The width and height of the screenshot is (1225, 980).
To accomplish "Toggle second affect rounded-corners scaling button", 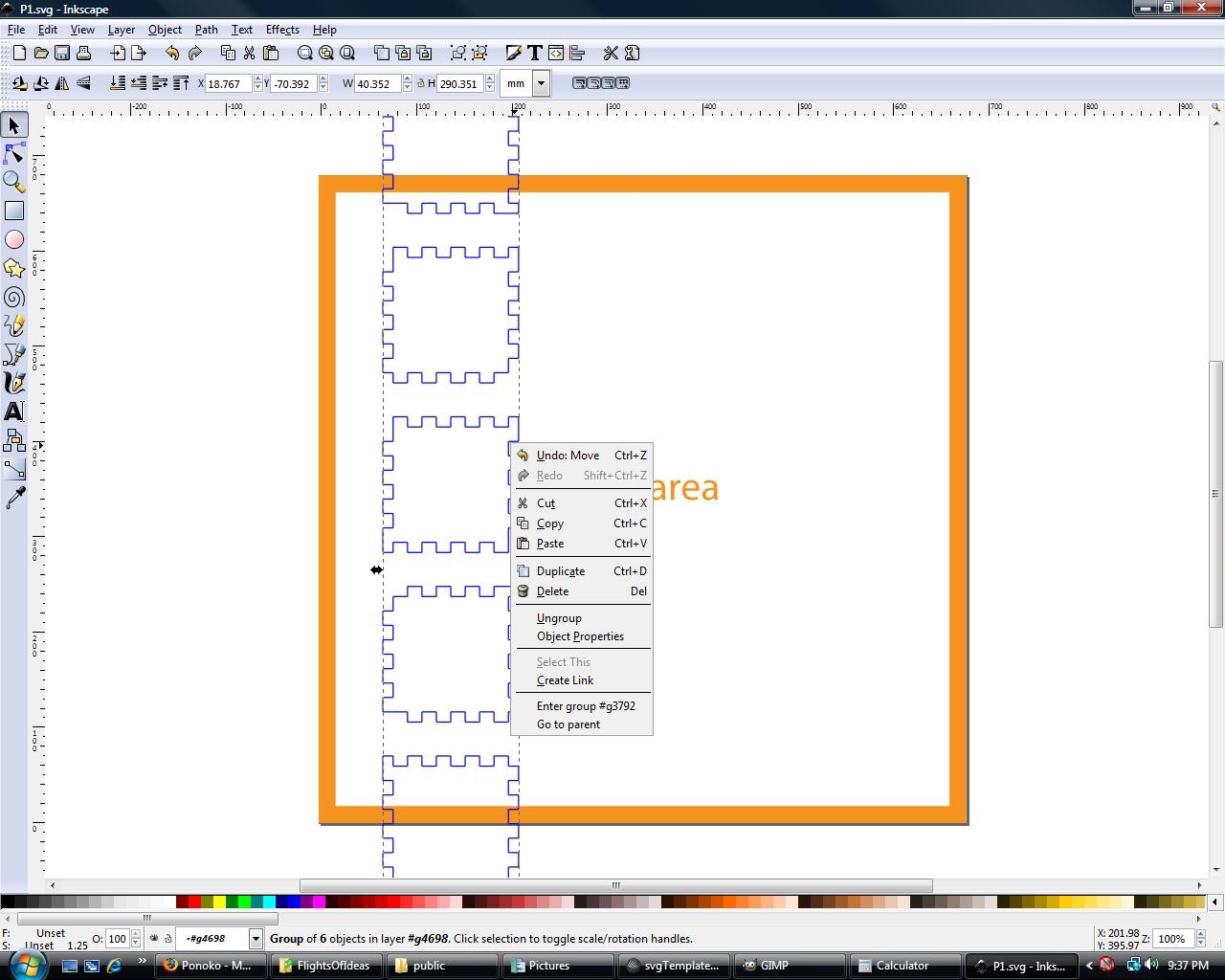I will coord(593,83).
